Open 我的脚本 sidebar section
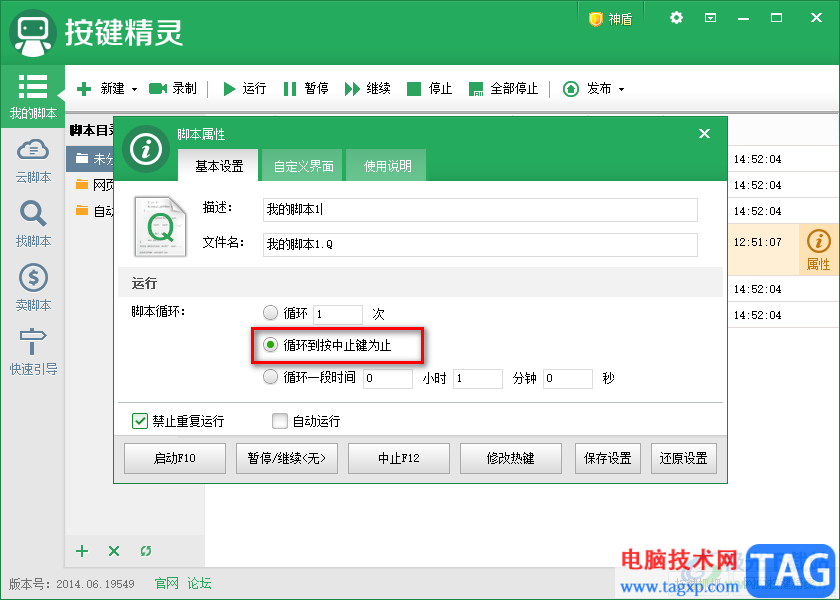 (x=33, y=97)
